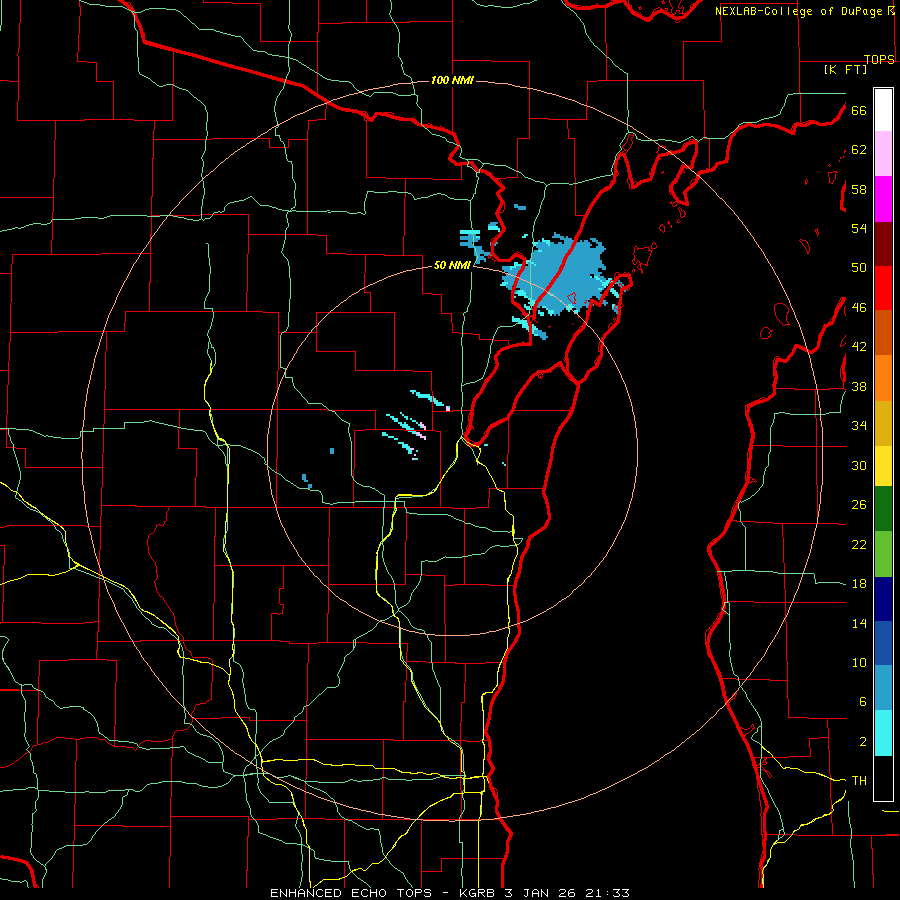Click the black TH legend segment
This screenshot has width=900, height=900.
883,778
